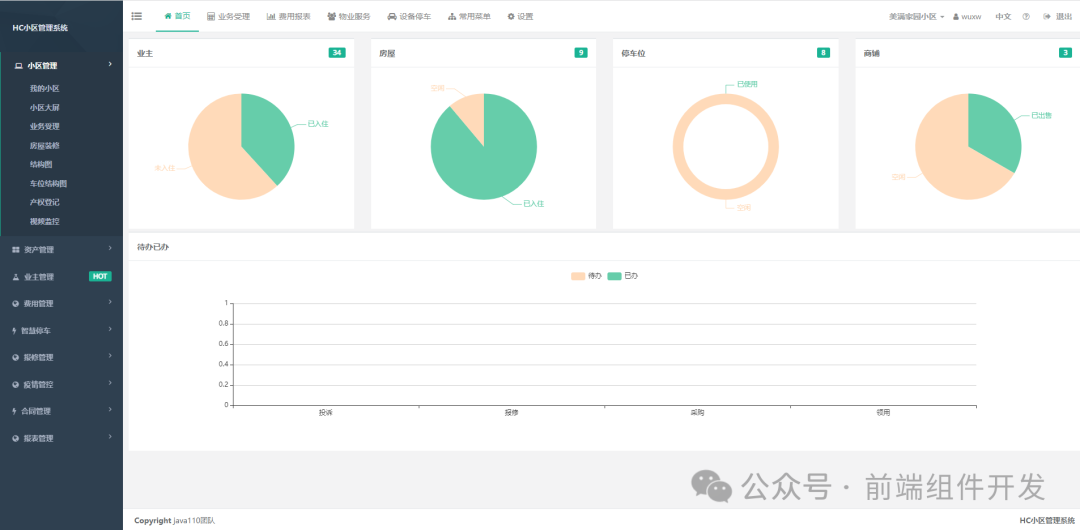
Task: Expand the 合同管理 section arrow
Action: [110, 410]
